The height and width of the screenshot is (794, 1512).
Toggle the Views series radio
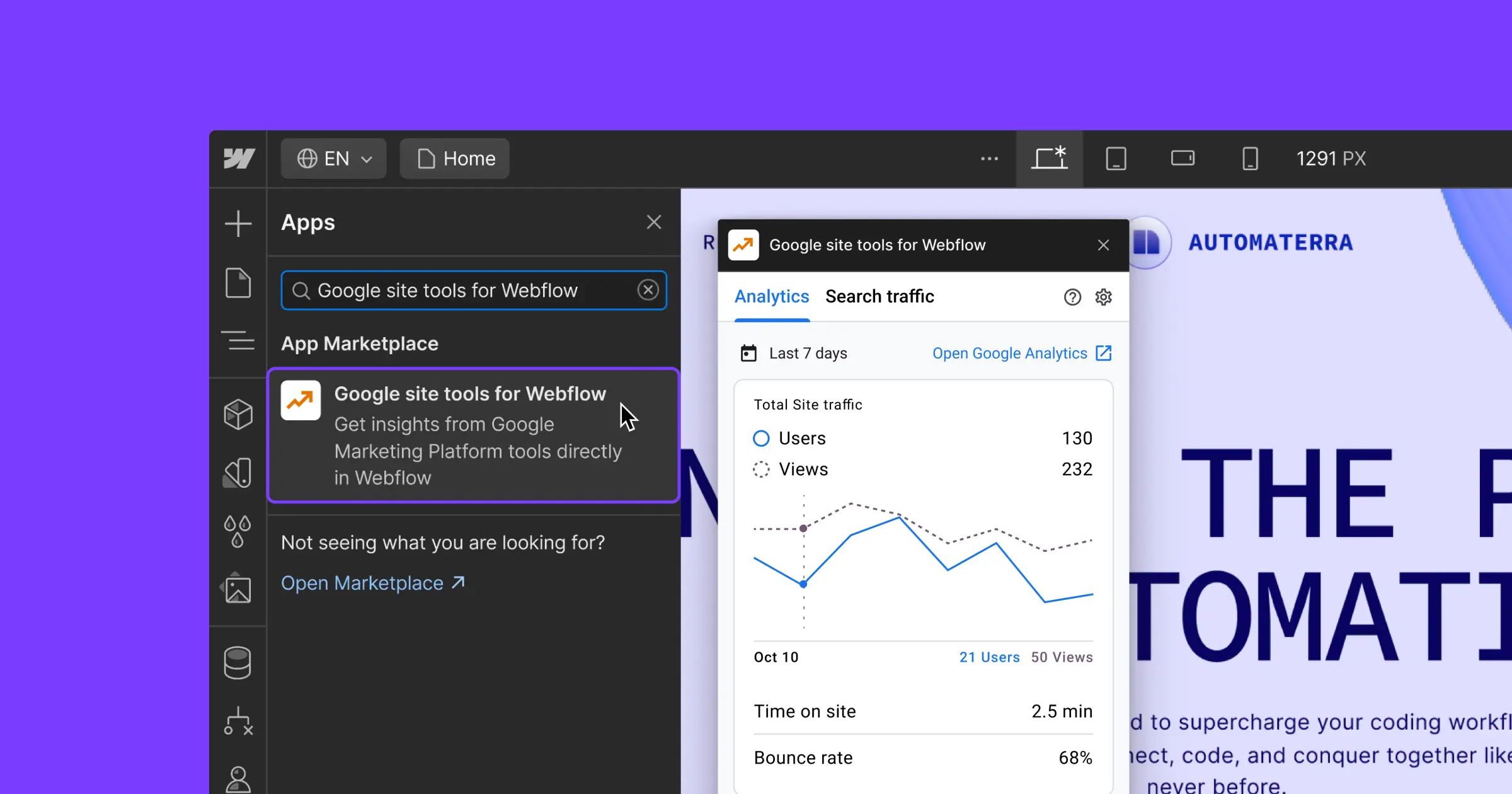761,469
